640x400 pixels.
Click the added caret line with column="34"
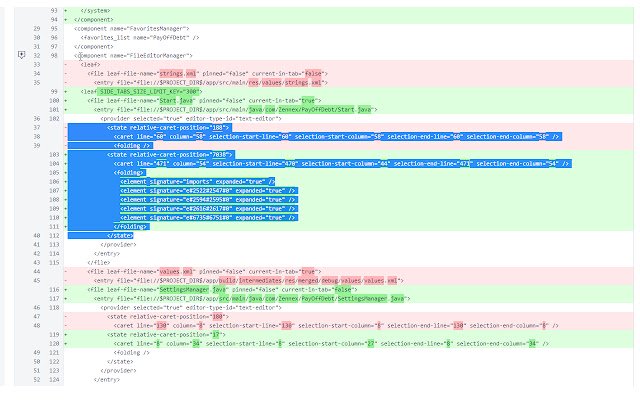point(331,343)
